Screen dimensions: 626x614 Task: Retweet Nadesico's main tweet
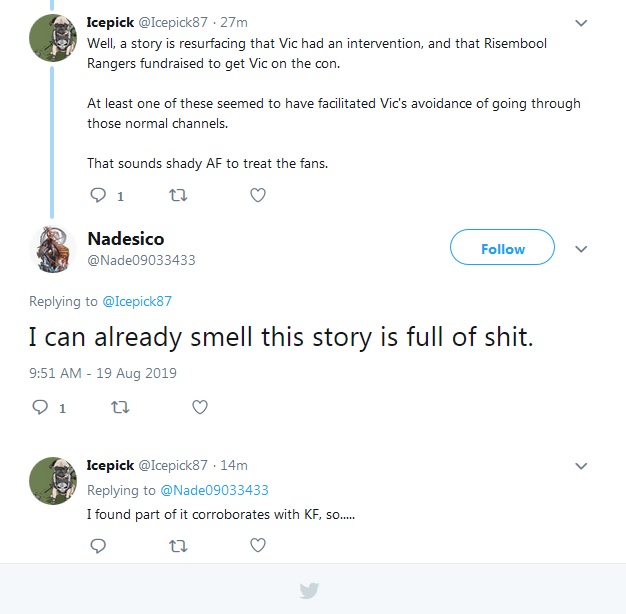pyautogui.click(x=120, y=407)
